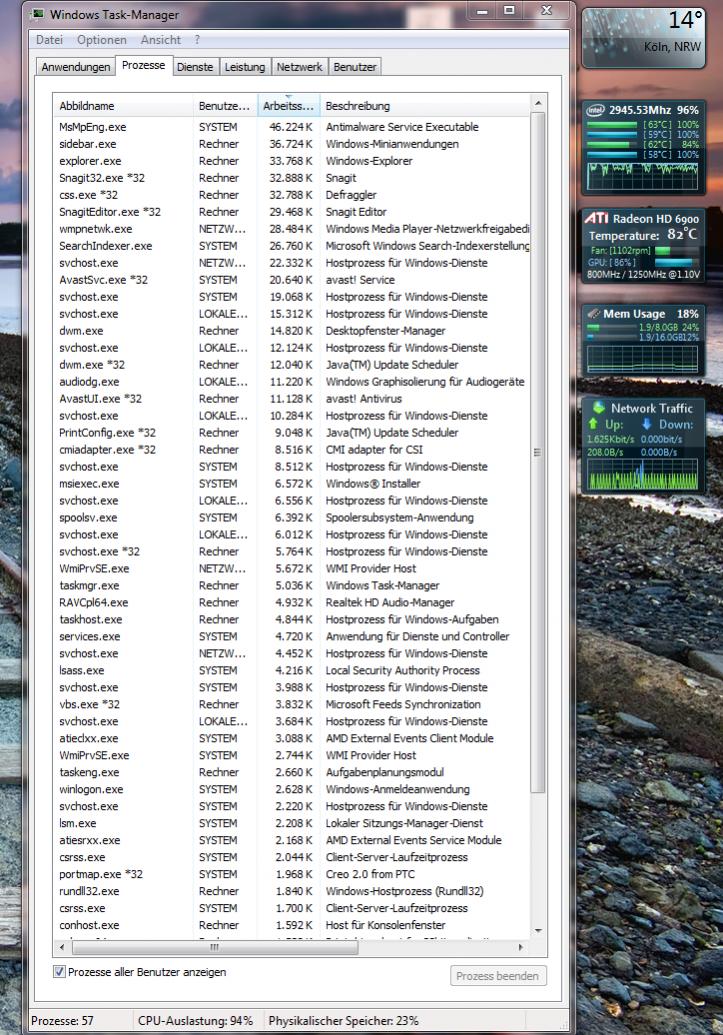Select the cmiadapter.exe *32 process
This screenshot has height=1035, width=723.
[292, 450]
